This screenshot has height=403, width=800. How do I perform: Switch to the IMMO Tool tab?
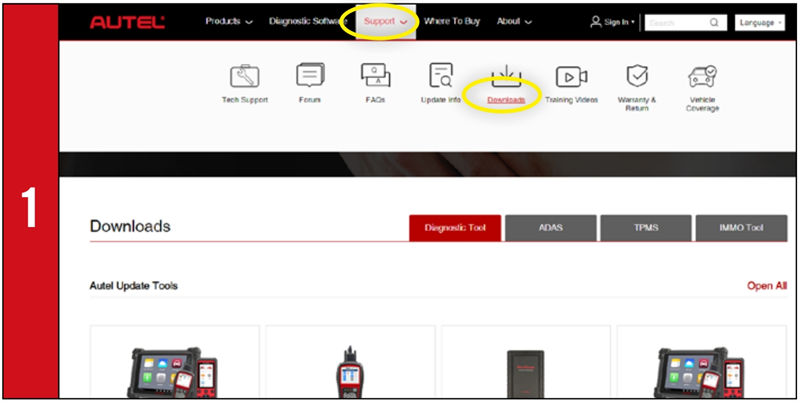coord(741,228)
